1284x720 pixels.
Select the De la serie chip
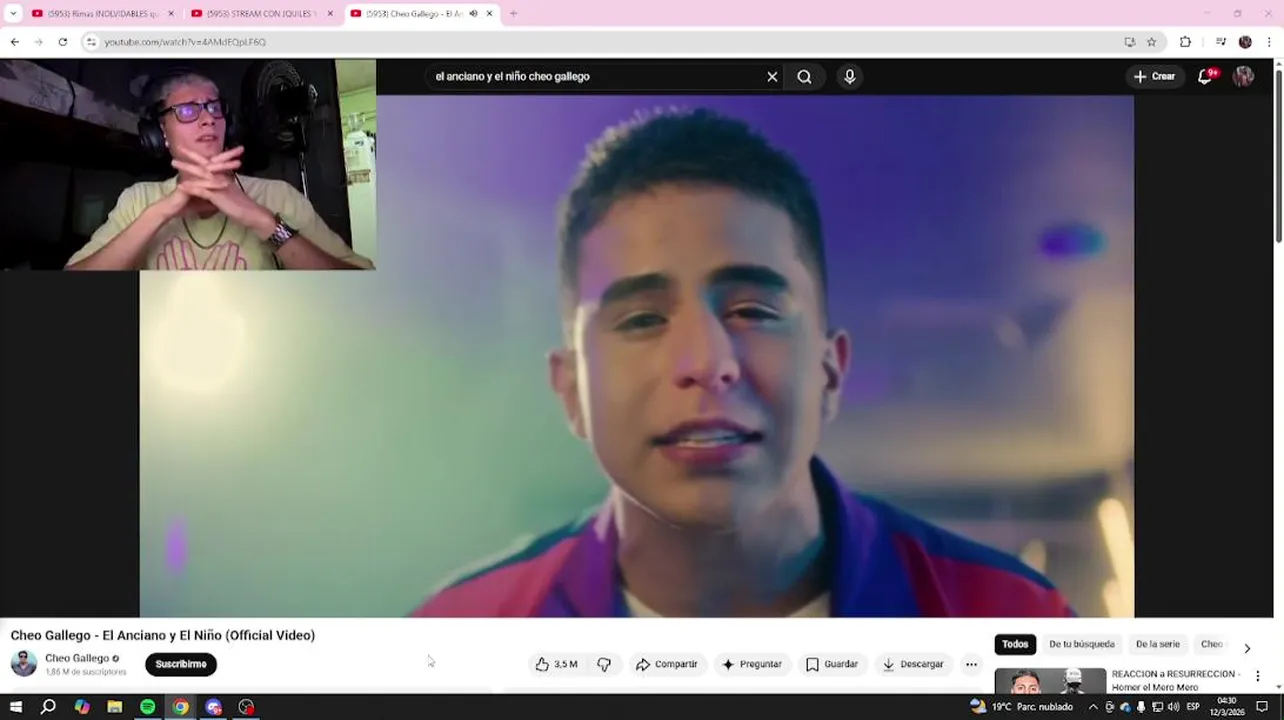pos(1158,645)
